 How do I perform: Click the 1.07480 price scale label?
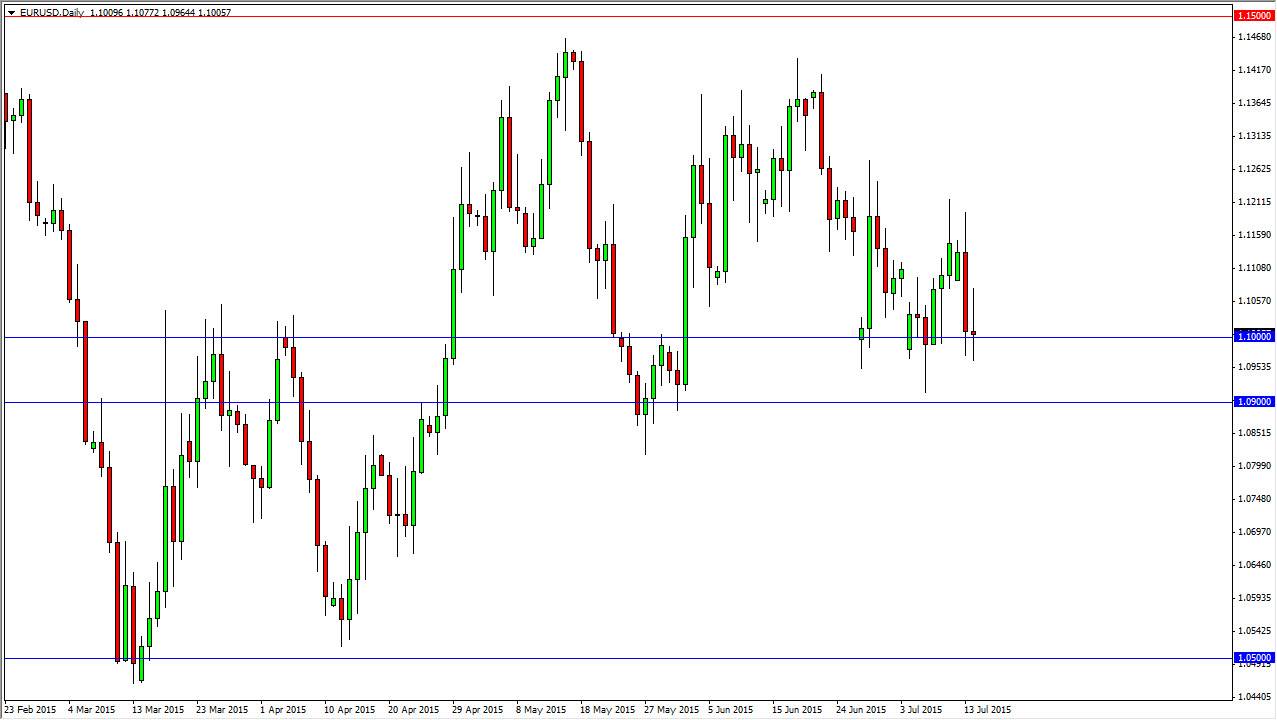[1254, 499]
